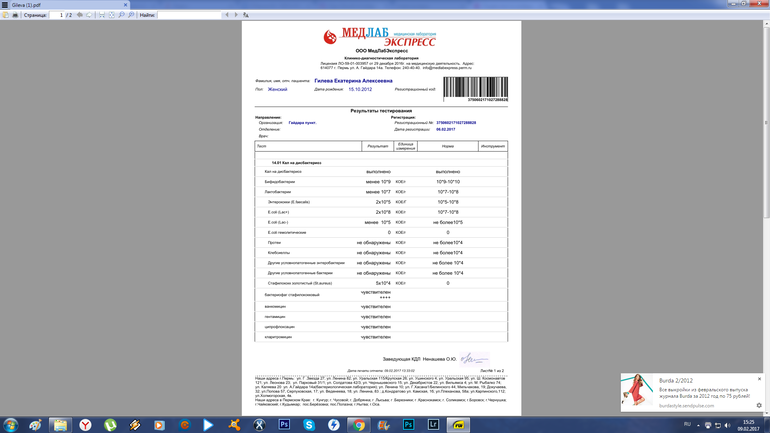The height and width of the screenshot is (433, 770).
Task: Open Skype from the taskbar
Action: (309, 425)
